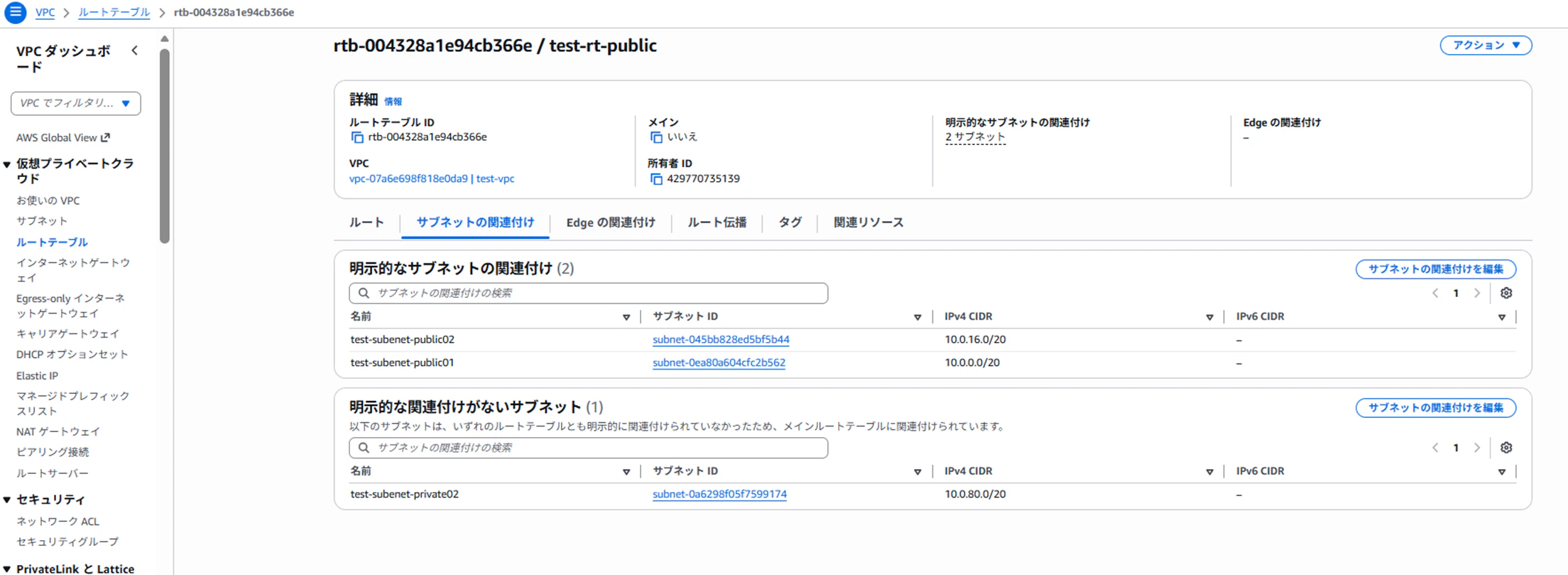Image resolution: width=1568 pixels, height=575 pixels.
Task: Collapse the セキュリティ section
Action: (x=7, y=500)
